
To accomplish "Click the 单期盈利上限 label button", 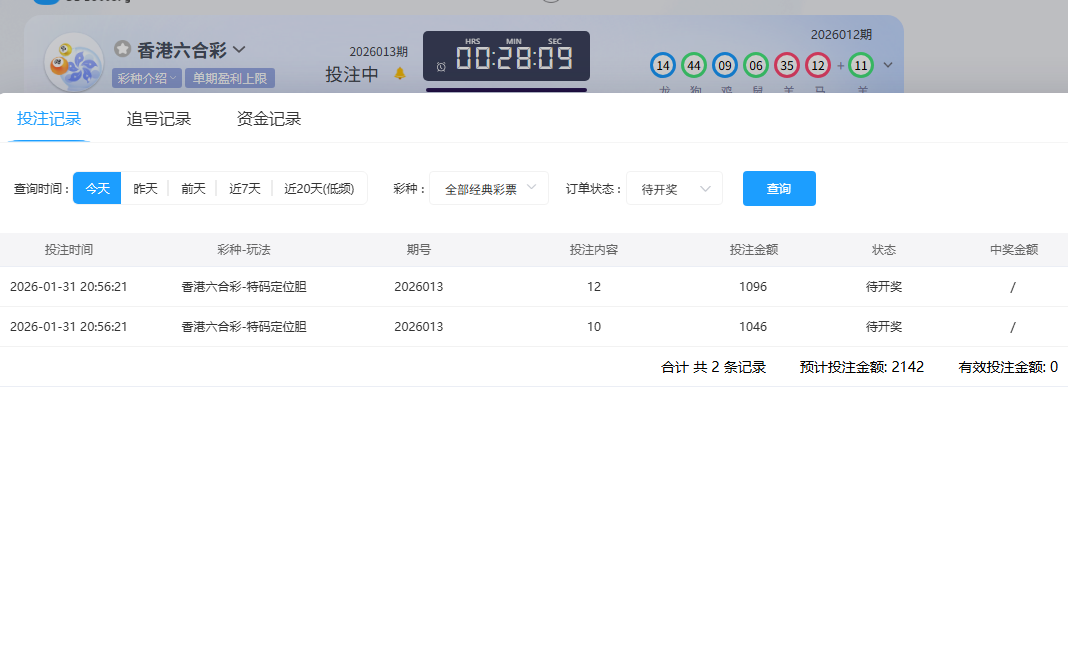I will coord(229,78).
